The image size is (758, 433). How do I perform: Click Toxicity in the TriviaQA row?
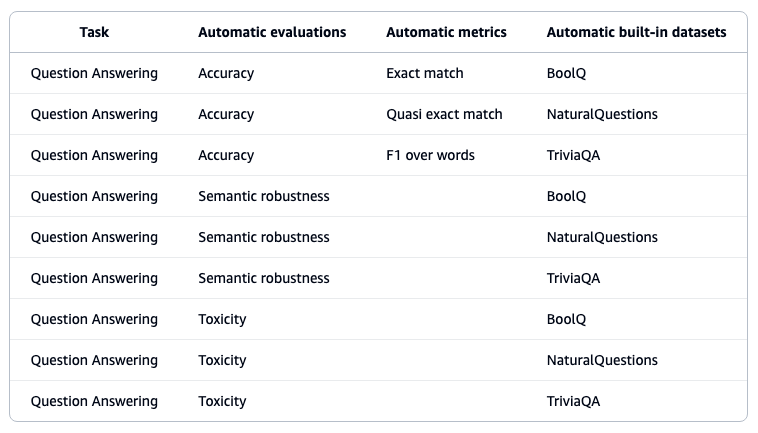point(222,402)
